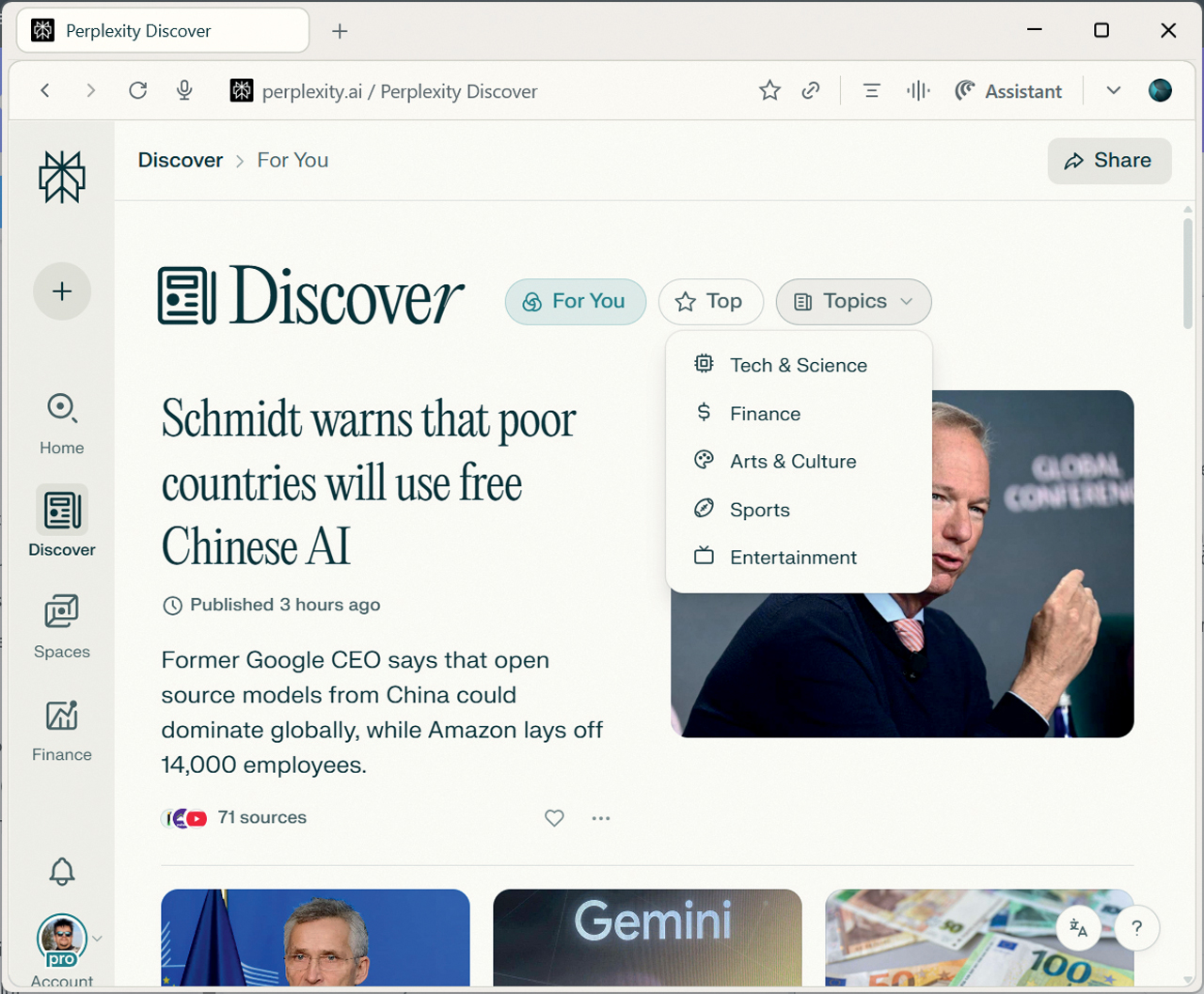This screenshot has height=994, width=1204.
Task: Open Finance in the left sidebar
Action: pos(62,729)
